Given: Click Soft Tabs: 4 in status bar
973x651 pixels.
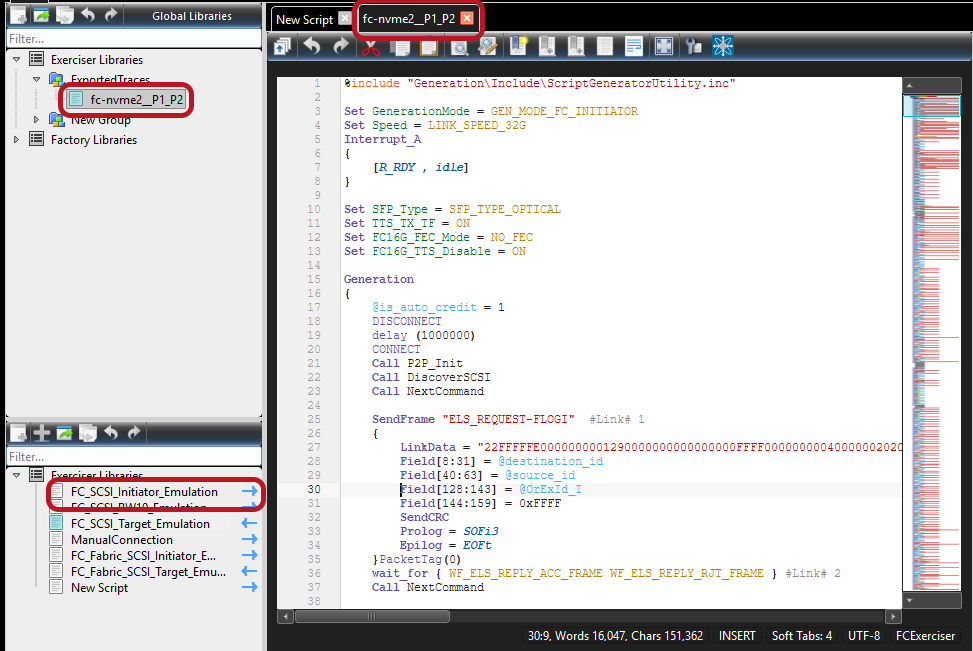Looking at the screenshot, I should [x=801, y=635].
